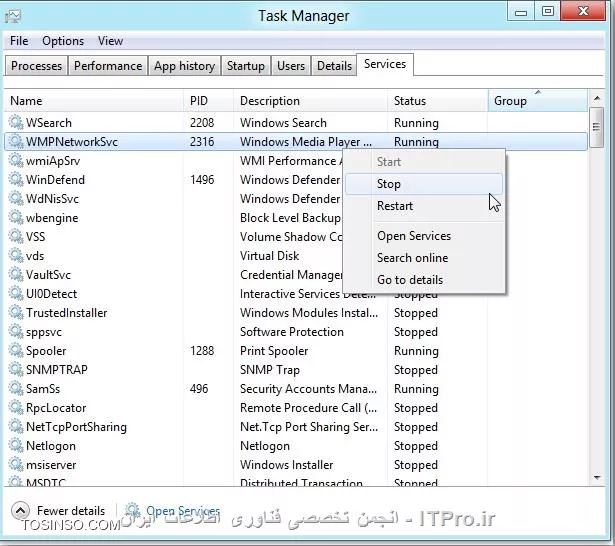Click the gear icon beside WinDefend
Viewport: 615px width, 546px height.
[x=16, y=179]
